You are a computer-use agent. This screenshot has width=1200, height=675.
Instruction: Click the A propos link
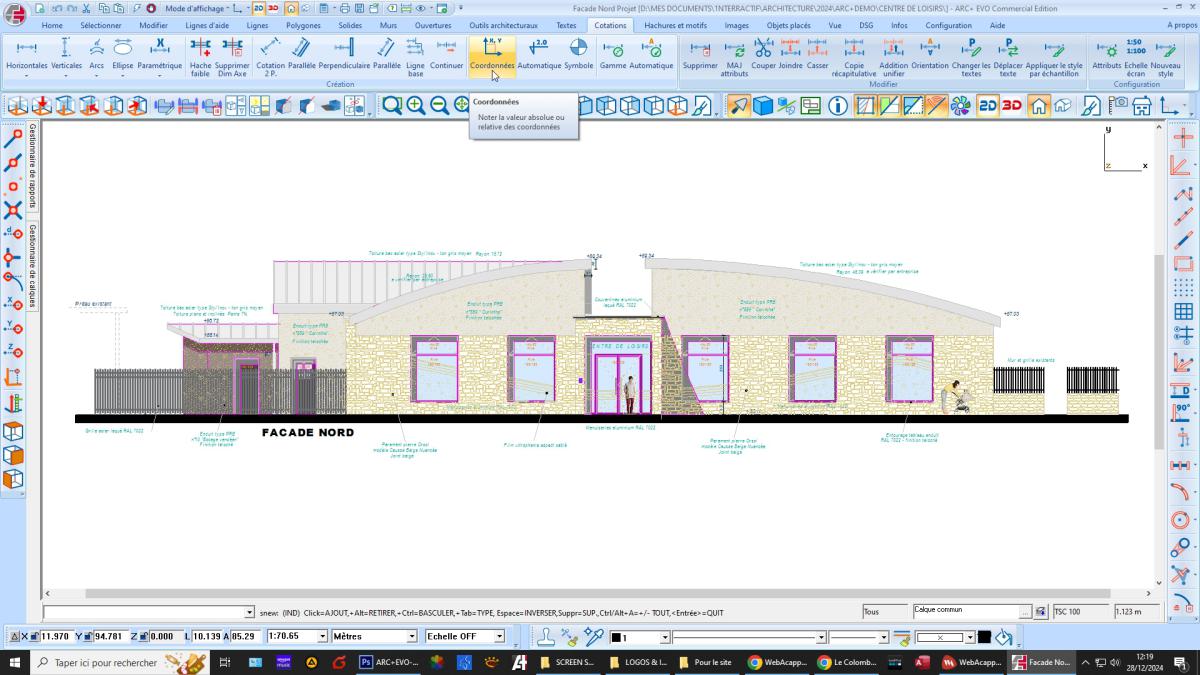[1181, 25]
